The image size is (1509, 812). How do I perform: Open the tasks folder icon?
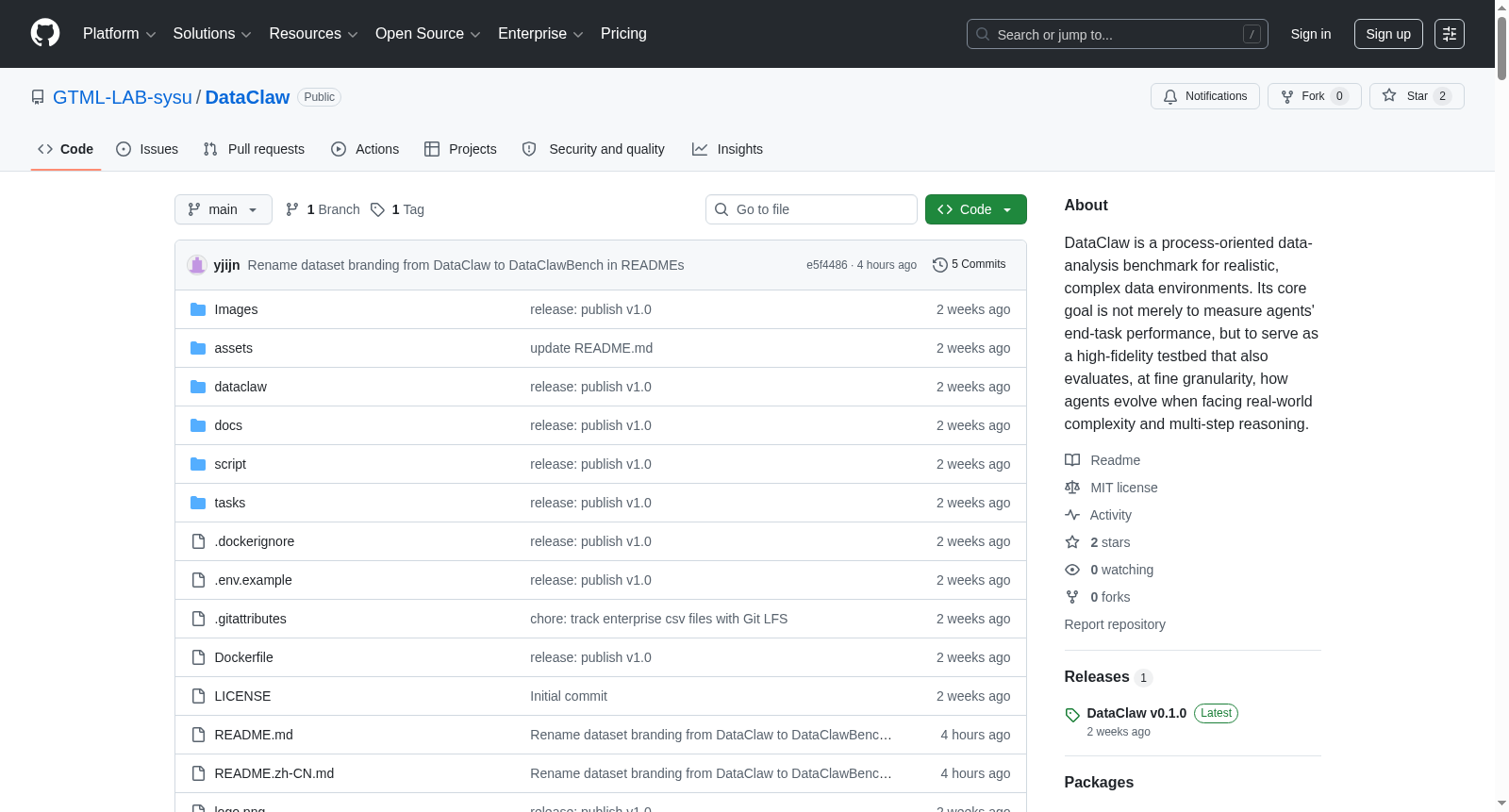point(198,503)
